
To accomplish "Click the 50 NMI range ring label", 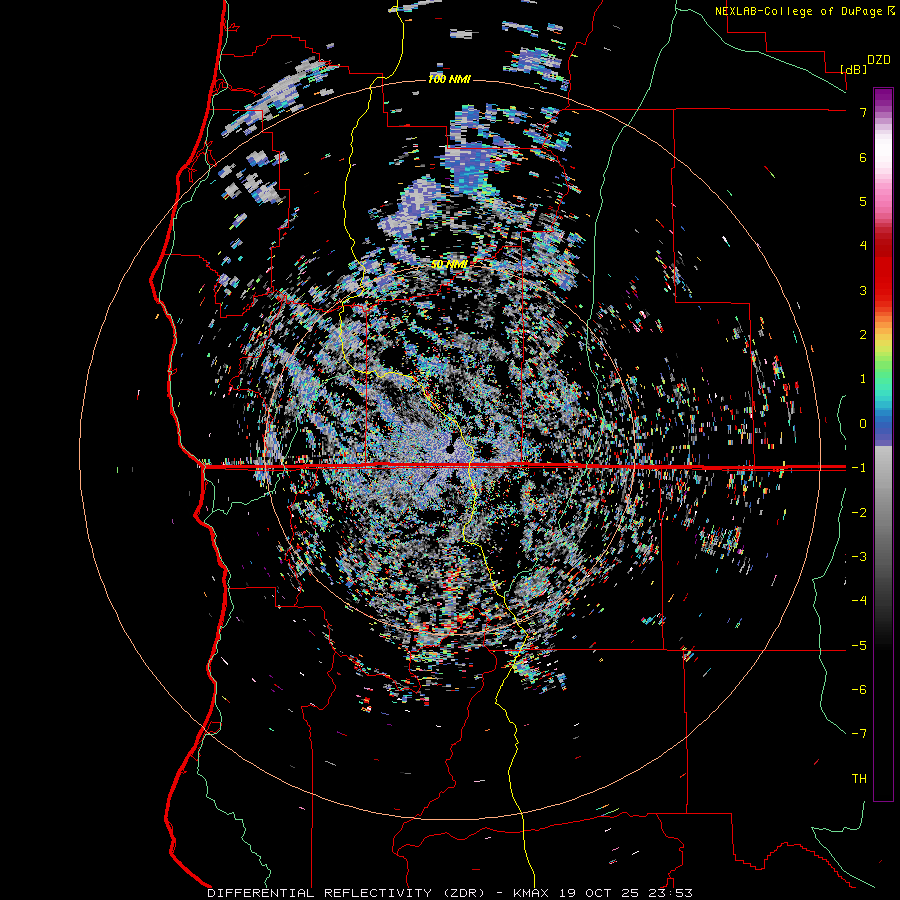I will [x=449, y=264].
